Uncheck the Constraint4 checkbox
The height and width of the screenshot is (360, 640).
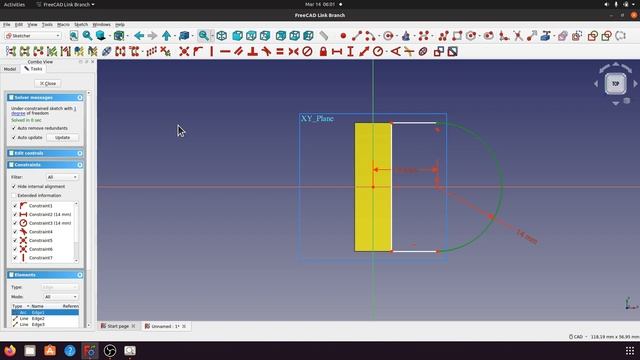point(16,232)
